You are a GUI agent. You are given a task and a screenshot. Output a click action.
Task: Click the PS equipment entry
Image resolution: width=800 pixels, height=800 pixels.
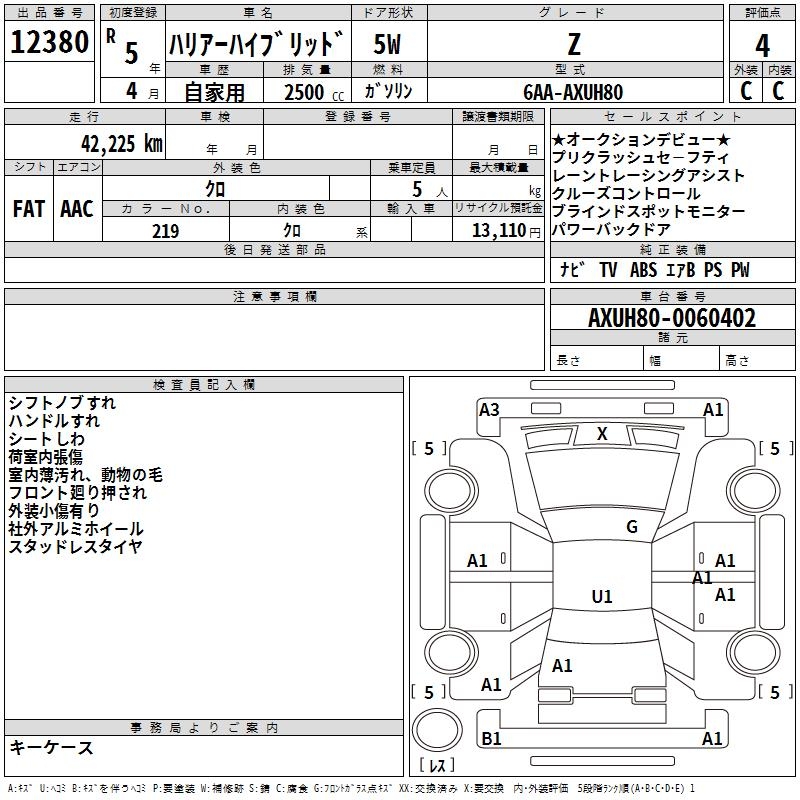(x=713, y=270)
